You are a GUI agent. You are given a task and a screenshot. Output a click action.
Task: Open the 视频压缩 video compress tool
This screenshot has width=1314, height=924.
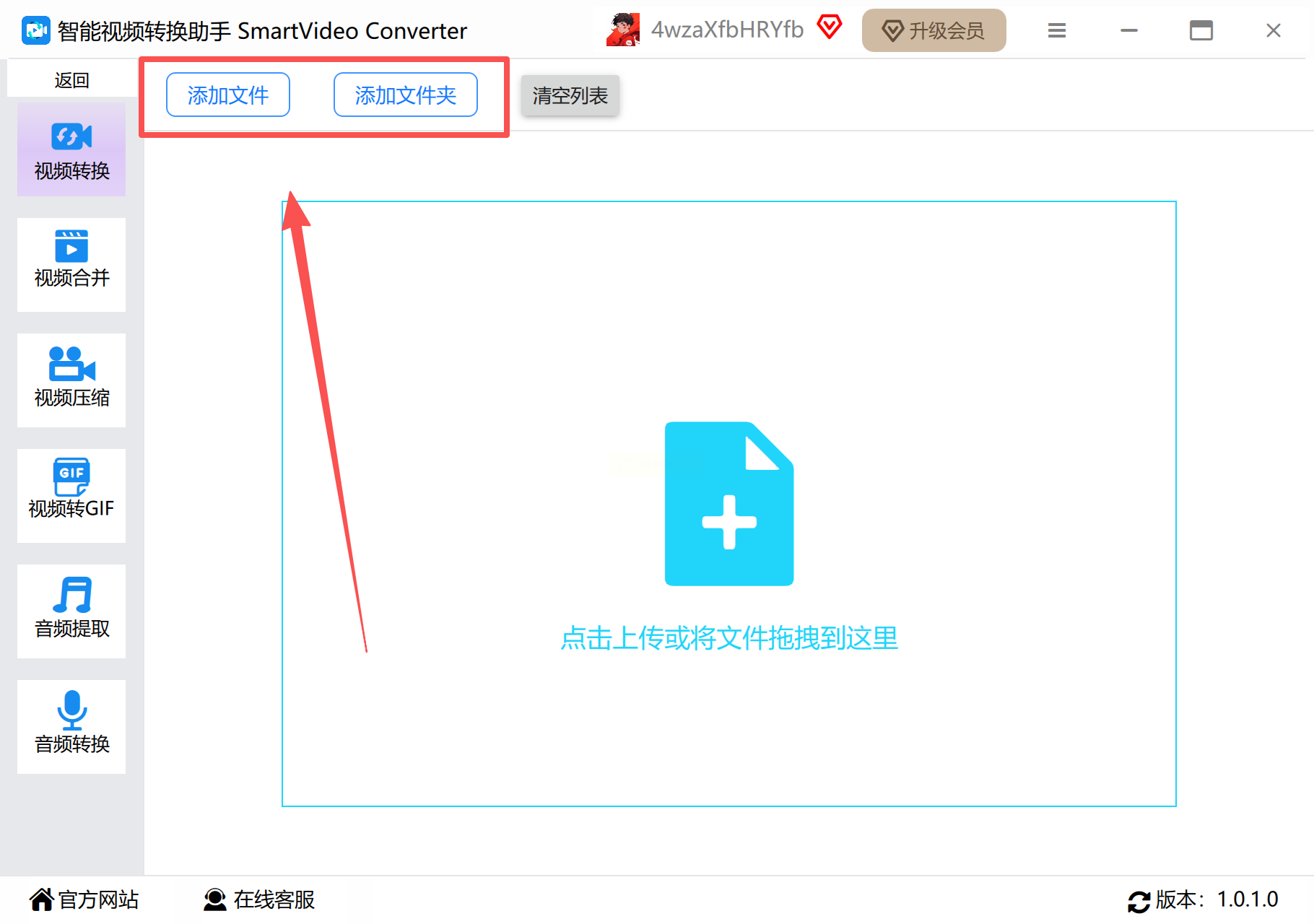71,380
